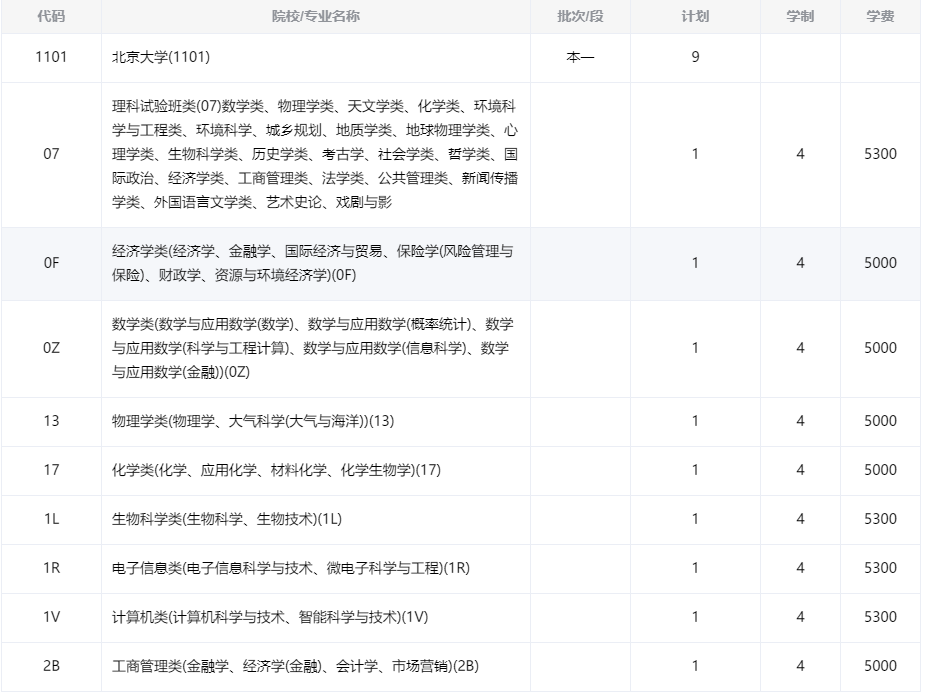The width and height of the screenshot is (926, 692).
Task: Select code cell "17"
Action: click(x=51, y=470)
